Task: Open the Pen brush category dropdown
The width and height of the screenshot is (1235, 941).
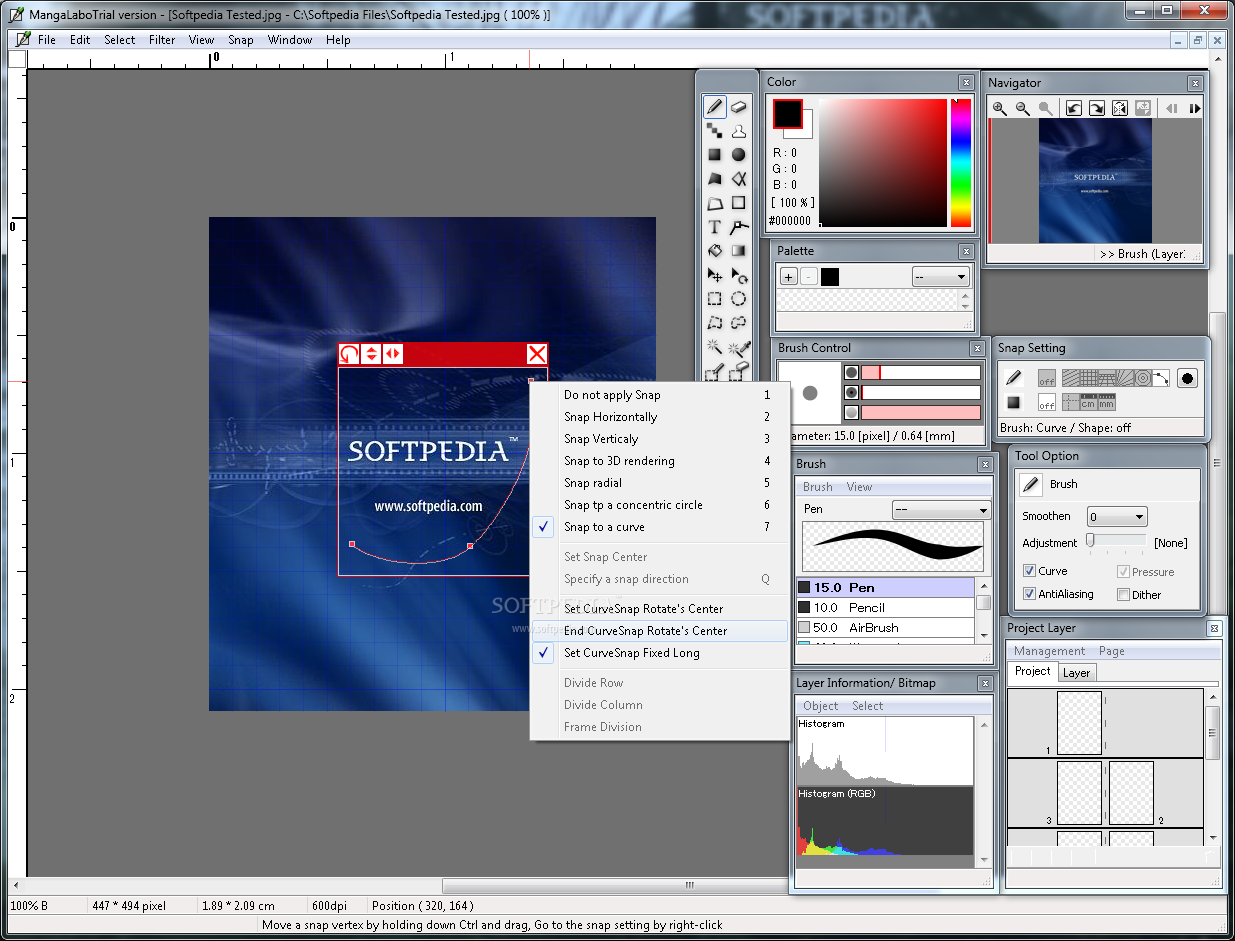Action: click(941, 510)
